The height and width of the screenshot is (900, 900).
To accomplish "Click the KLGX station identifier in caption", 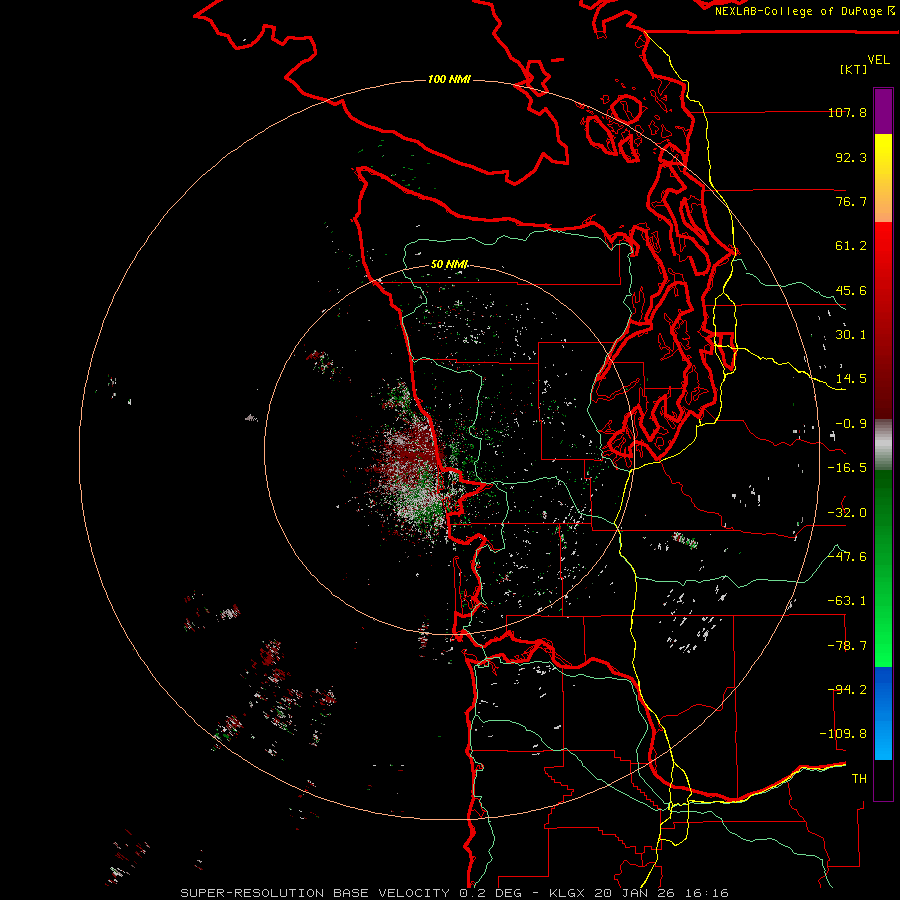I will 568,893.
